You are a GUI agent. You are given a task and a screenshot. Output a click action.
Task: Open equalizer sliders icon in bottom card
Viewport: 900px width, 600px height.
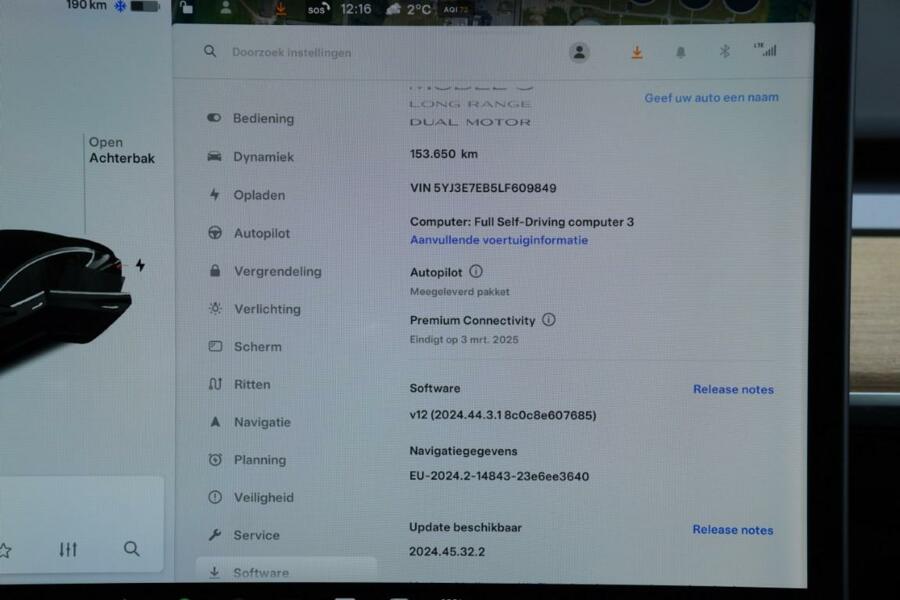point(68,549)
